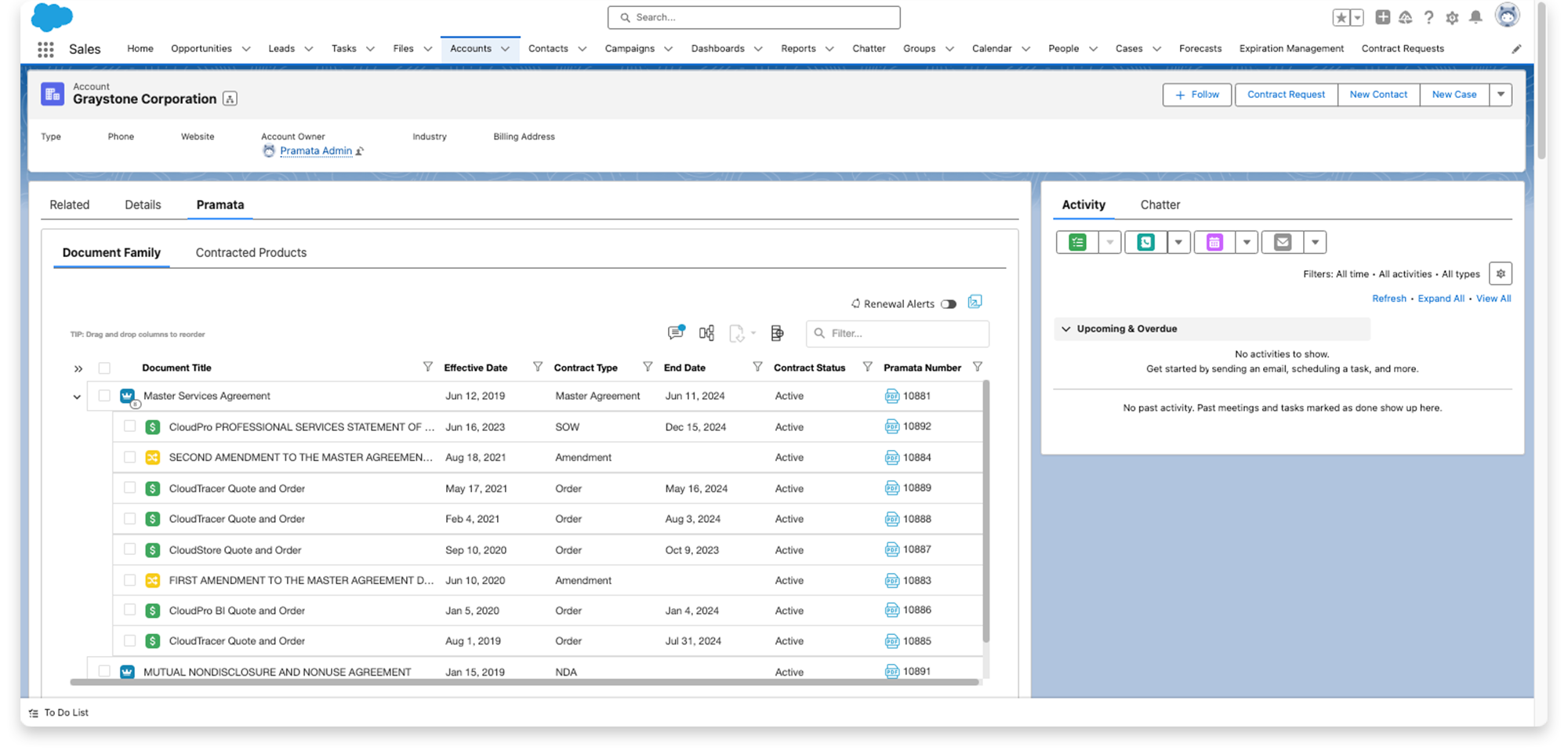The height and width of the screenshot is (754, 1568).
Task: Click the New Contact button
Action: (x=1378, y=95)
